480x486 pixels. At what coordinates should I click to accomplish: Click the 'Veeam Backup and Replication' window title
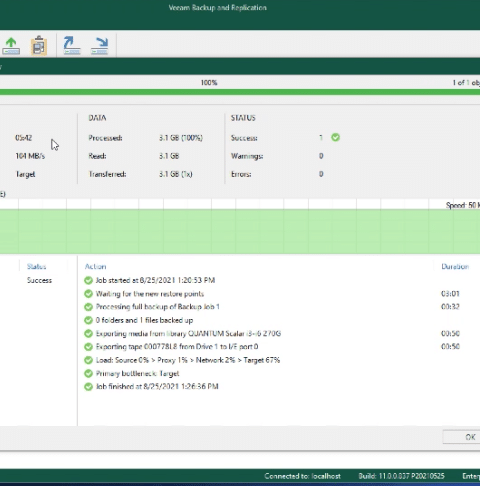click(218, 8)
